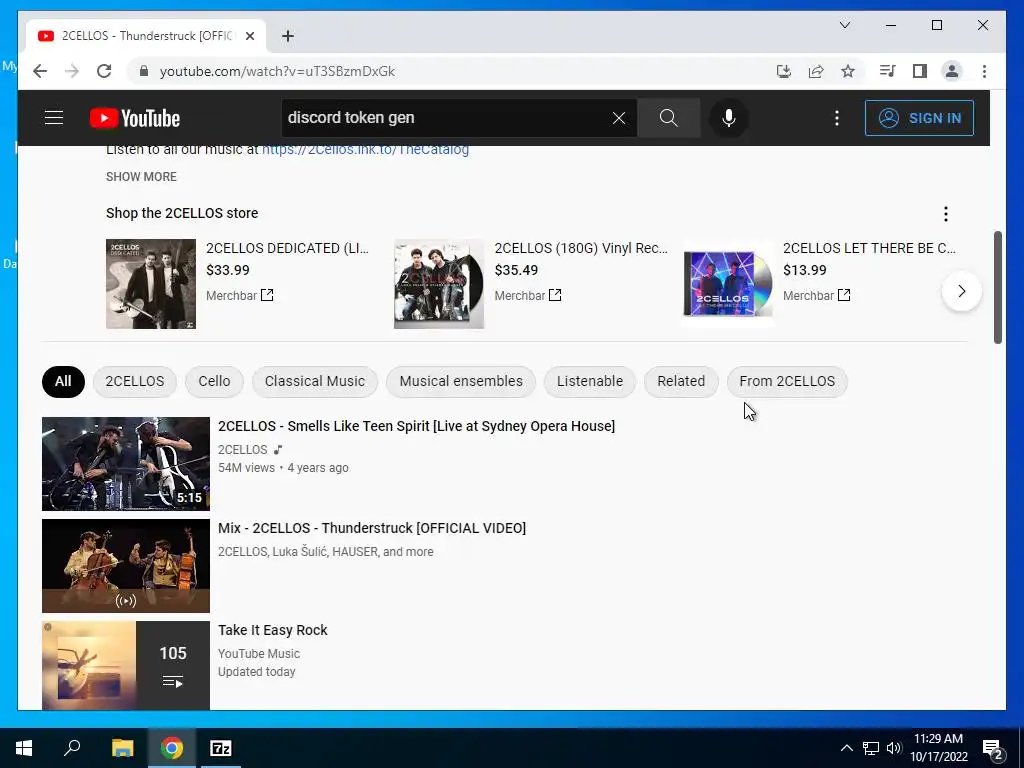Go back with browser back arrow

[40, 71]
